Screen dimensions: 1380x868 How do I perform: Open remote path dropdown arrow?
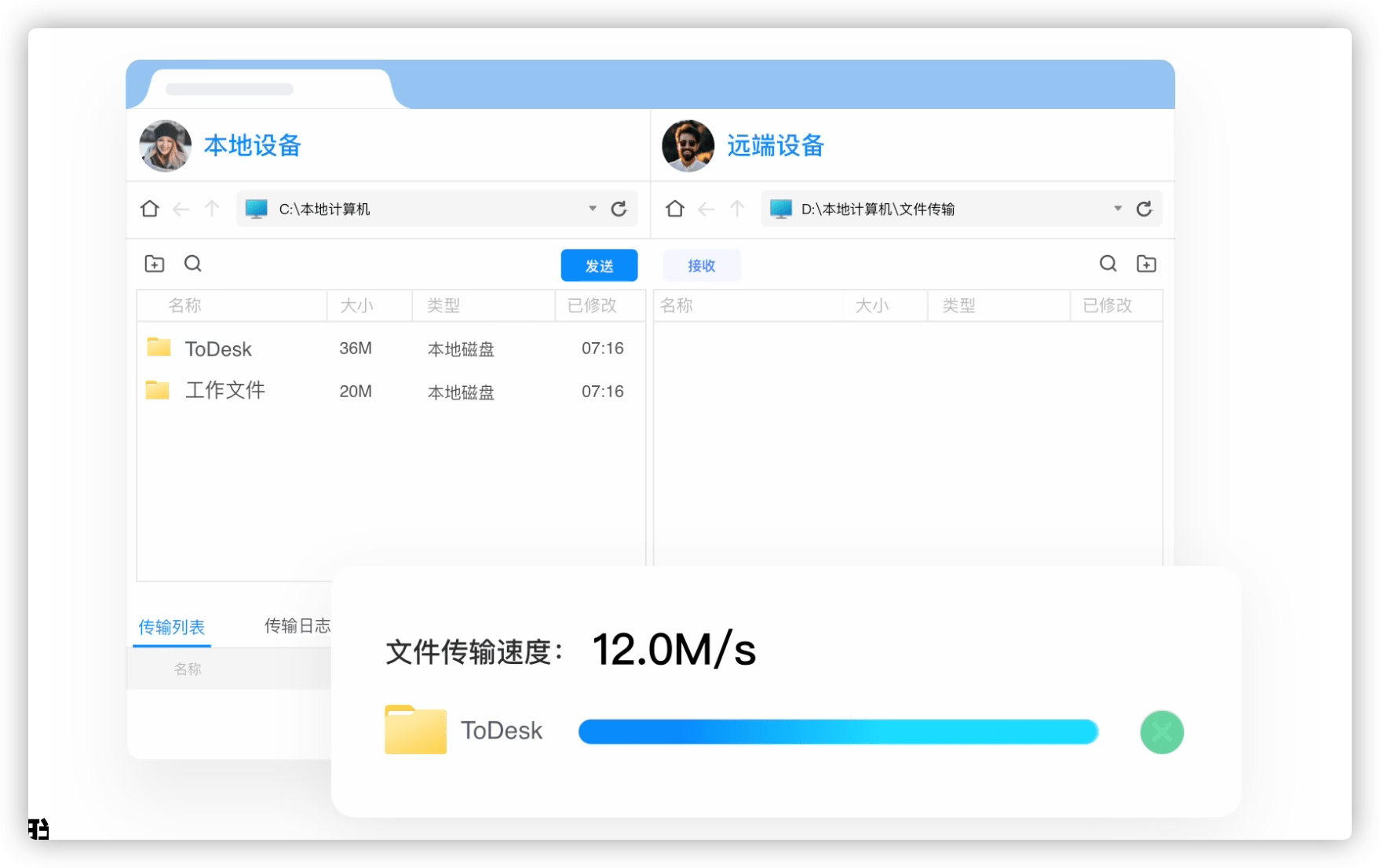point(1118,209)
